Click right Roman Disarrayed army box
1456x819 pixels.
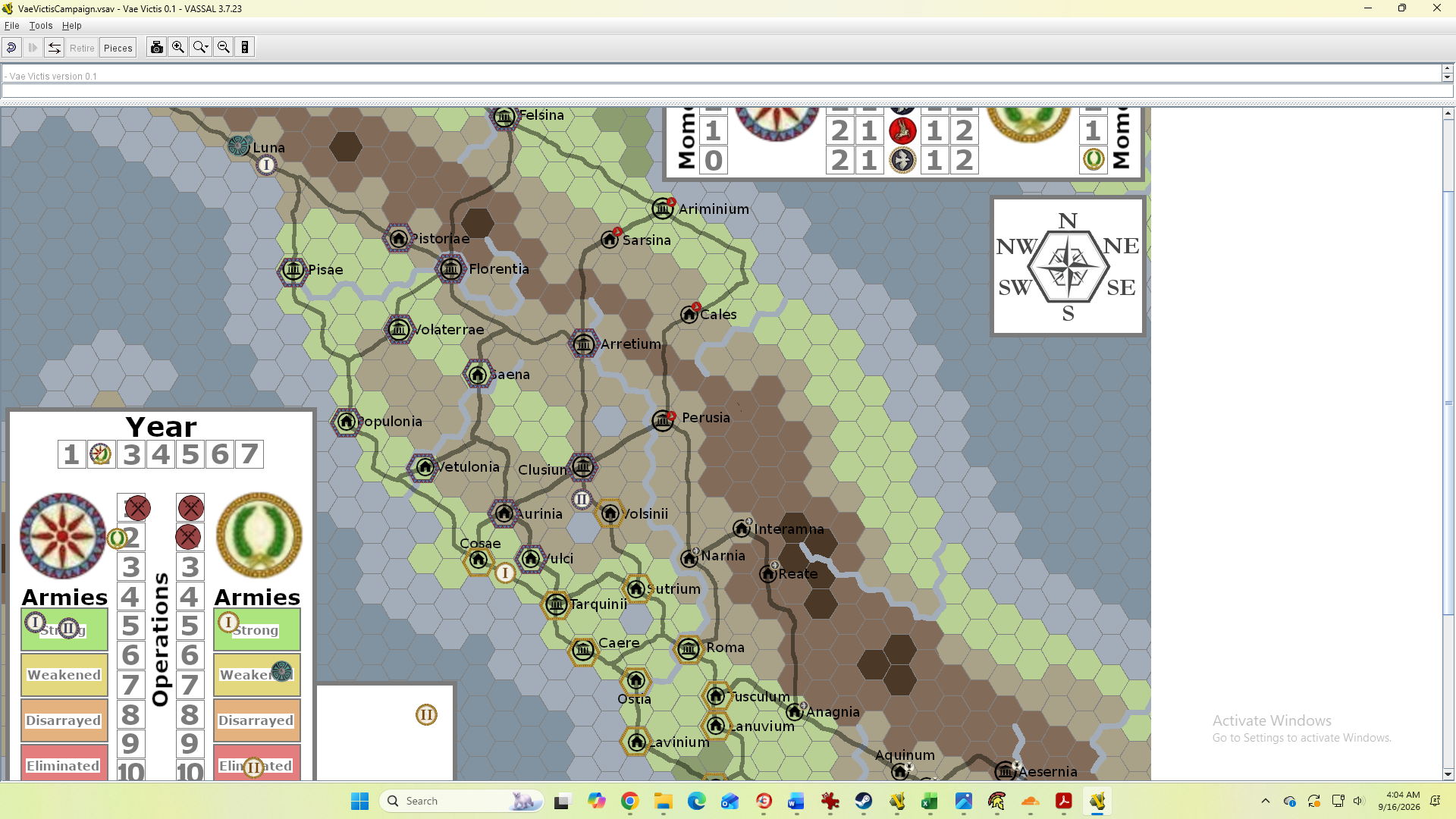pyautogui.click(x=257, y=720)
